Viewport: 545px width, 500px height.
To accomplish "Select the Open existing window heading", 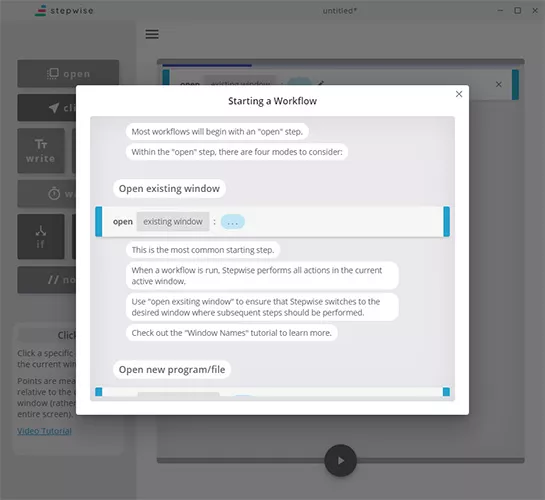I will 169,189.
